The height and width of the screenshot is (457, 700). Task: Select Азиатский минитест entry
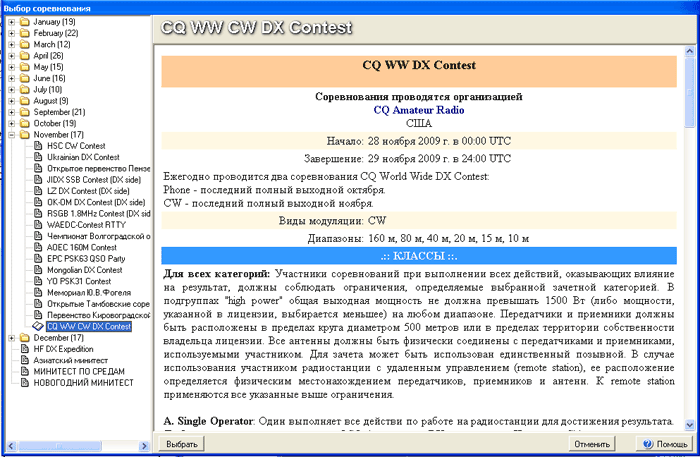point(71,360)
